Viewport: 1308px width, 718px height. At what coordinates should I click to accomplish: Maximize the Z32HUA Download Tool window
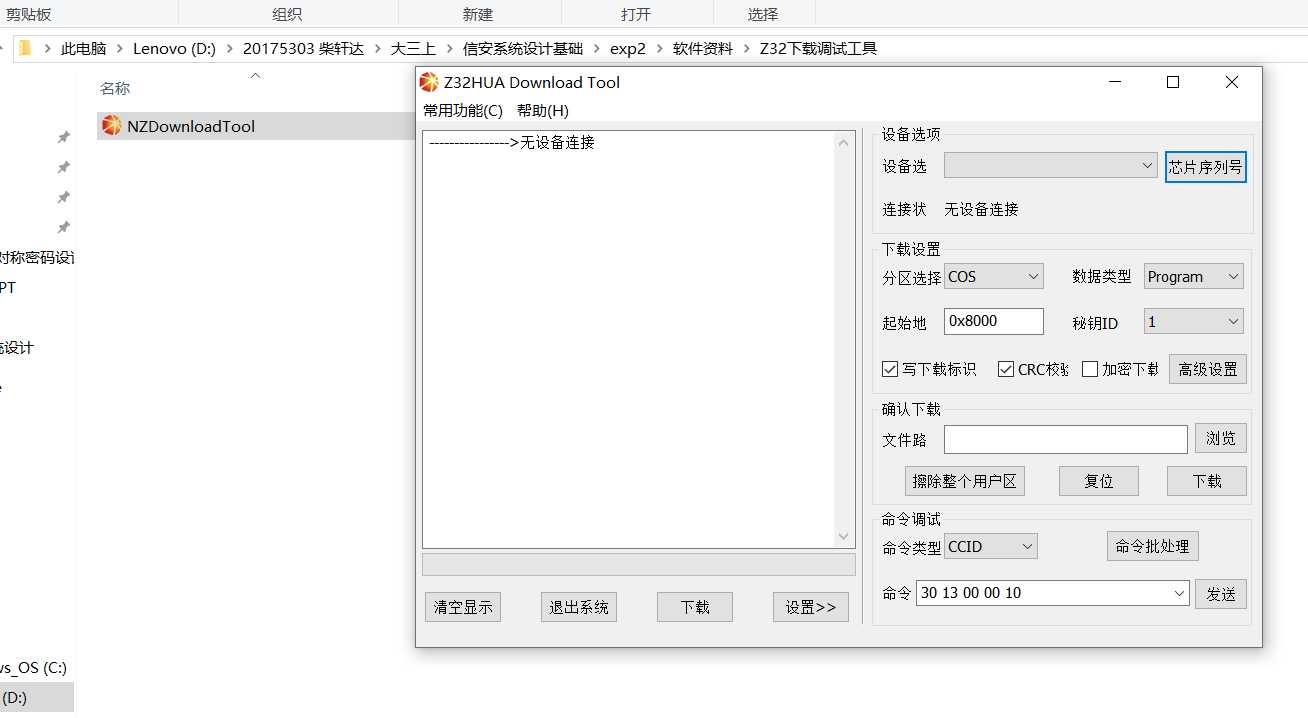coord(1173,82)
